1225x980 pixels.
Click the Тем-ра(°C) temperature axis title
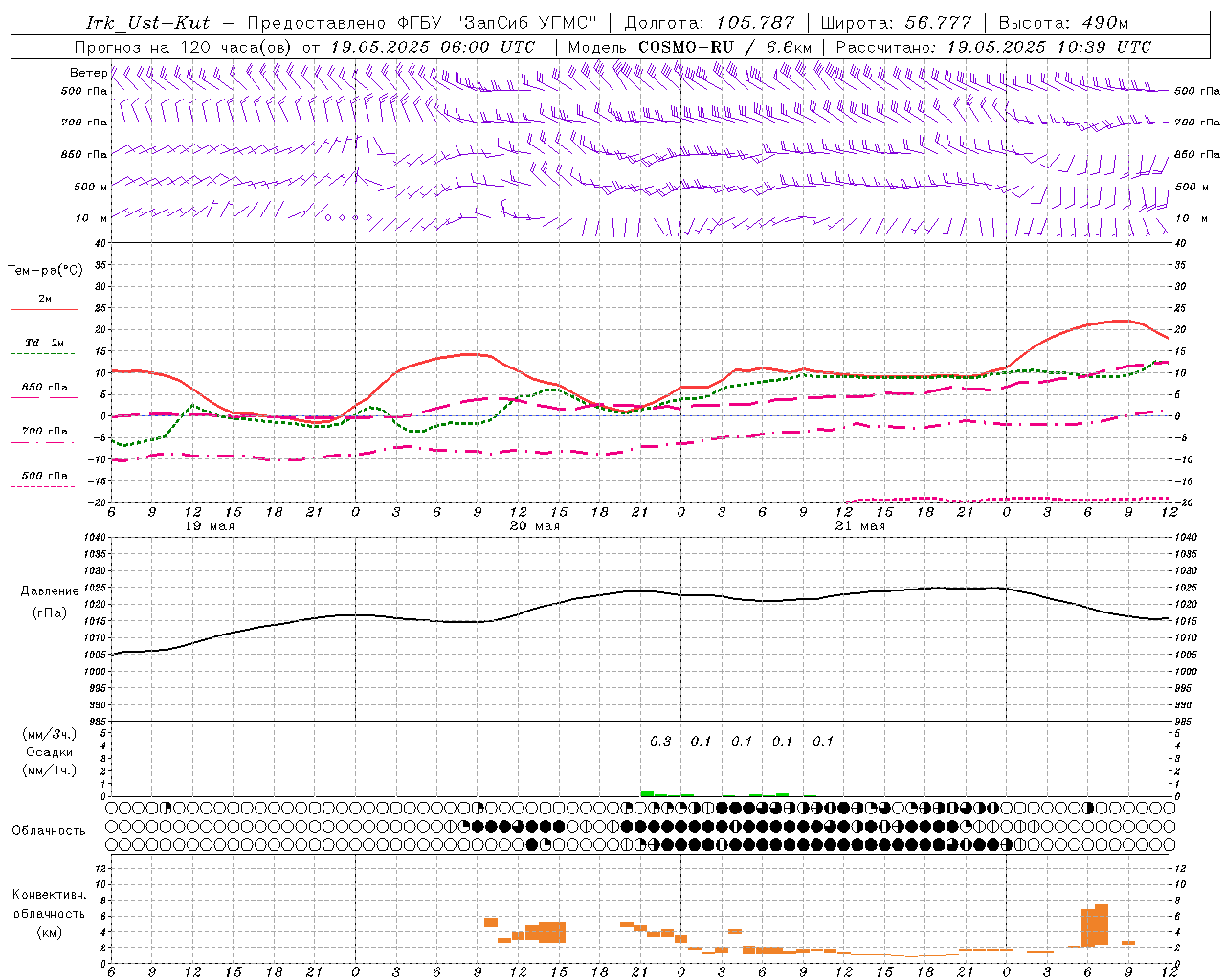pos(45,271)
